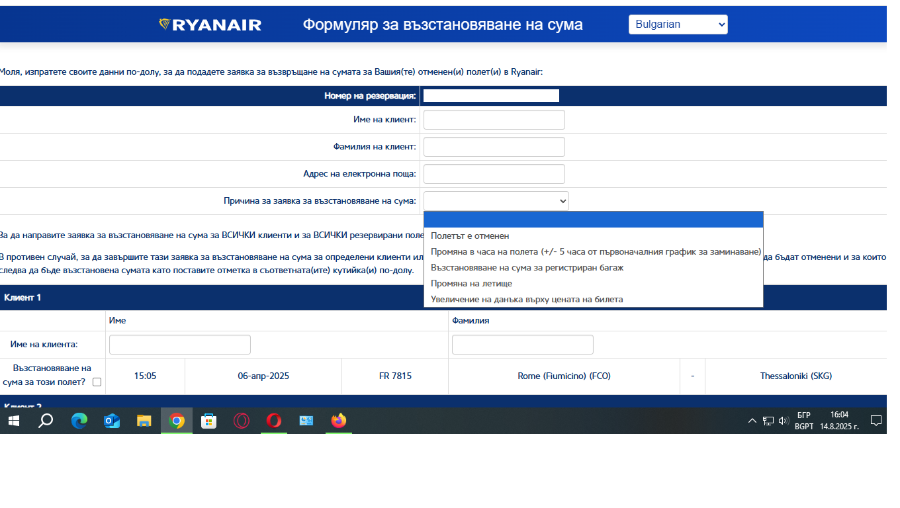Switch to Google Chrome in taskbar
Image resolution: width=900 pixels, height=508 pixels.
[177, 421]
